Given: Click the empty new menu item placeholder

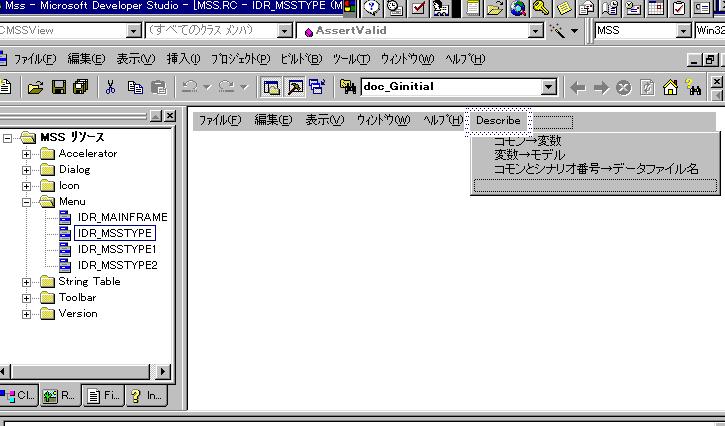Looking at the screenshot, I should [596, 185].
